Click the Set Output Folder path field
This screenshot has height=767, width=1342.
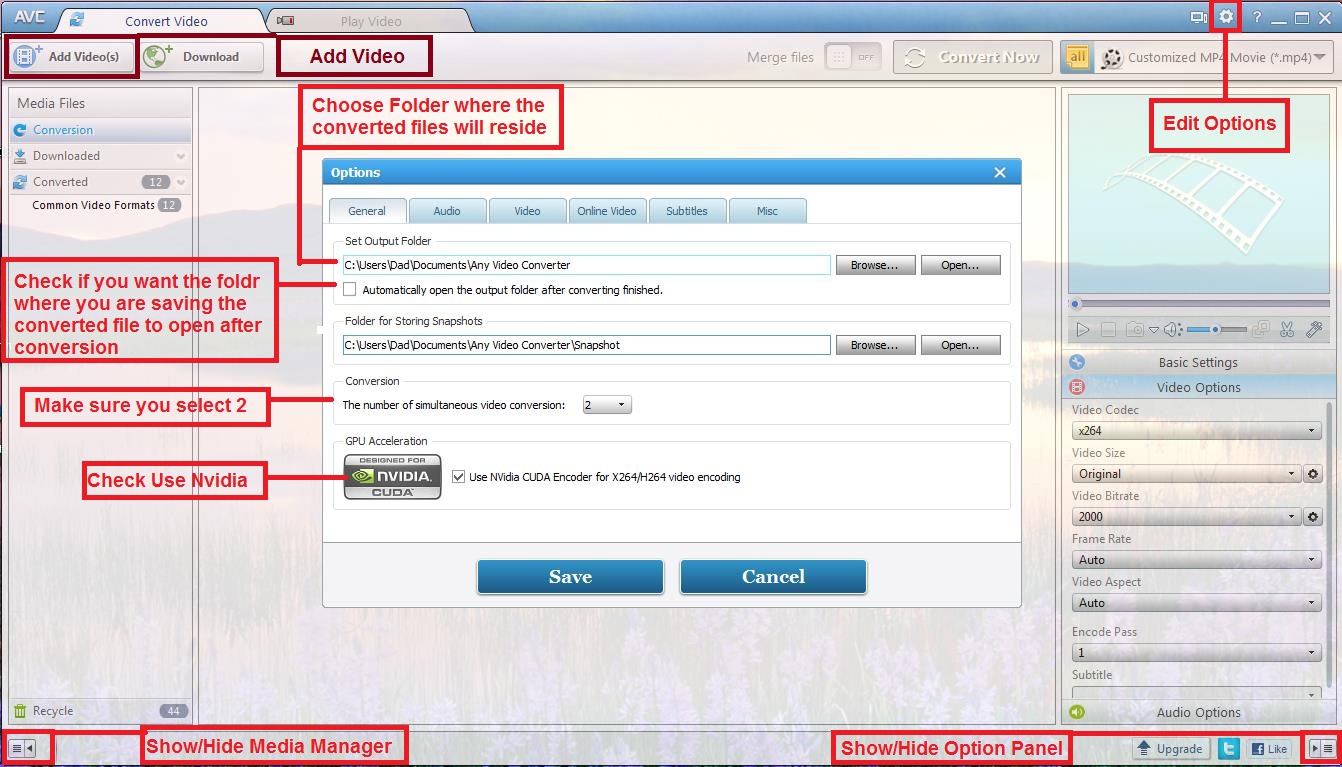click(x=586, y=265)
